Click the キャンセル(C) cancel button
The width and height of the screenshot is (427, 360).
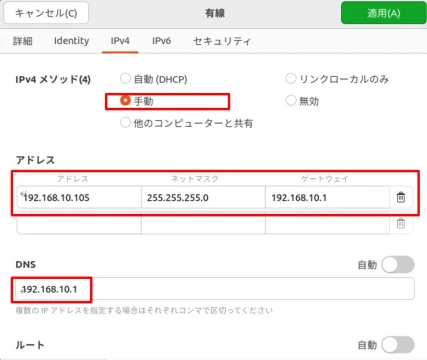[x=46, y=13]
